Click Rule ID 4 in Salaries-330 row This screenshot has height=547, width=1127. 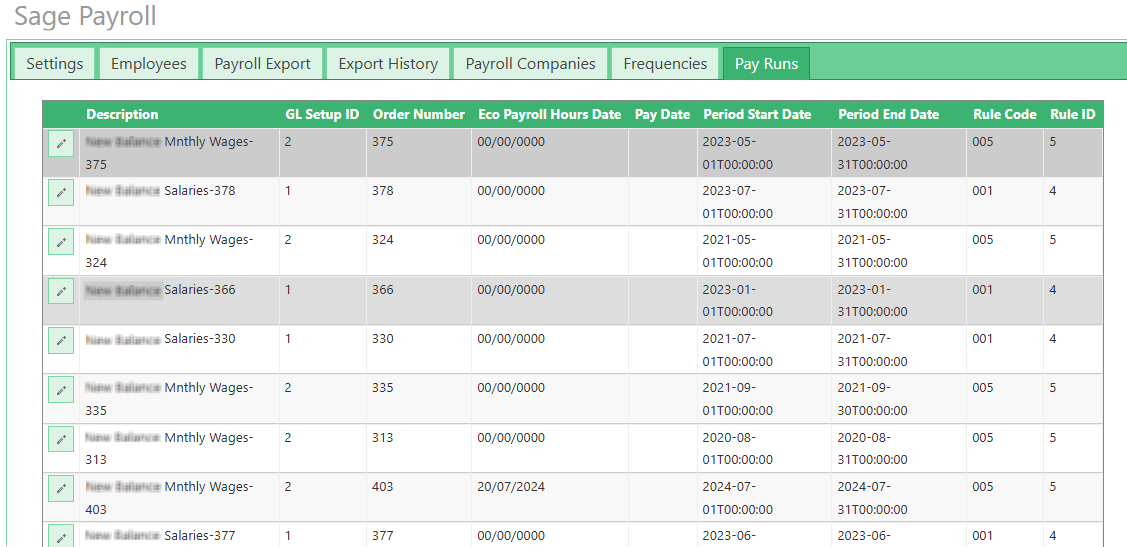click(x=1053, y=339)
